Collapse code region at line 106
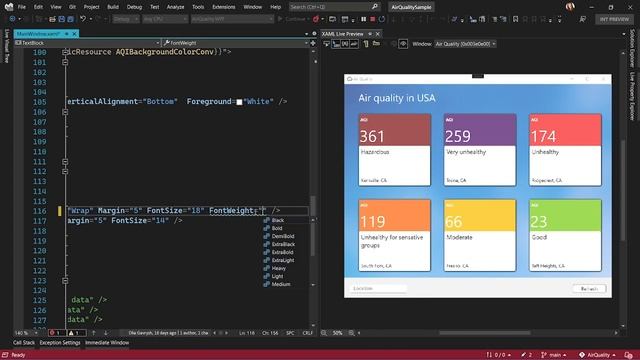The height and width of the screenshot is (360, 640). (x=65, y=112)
